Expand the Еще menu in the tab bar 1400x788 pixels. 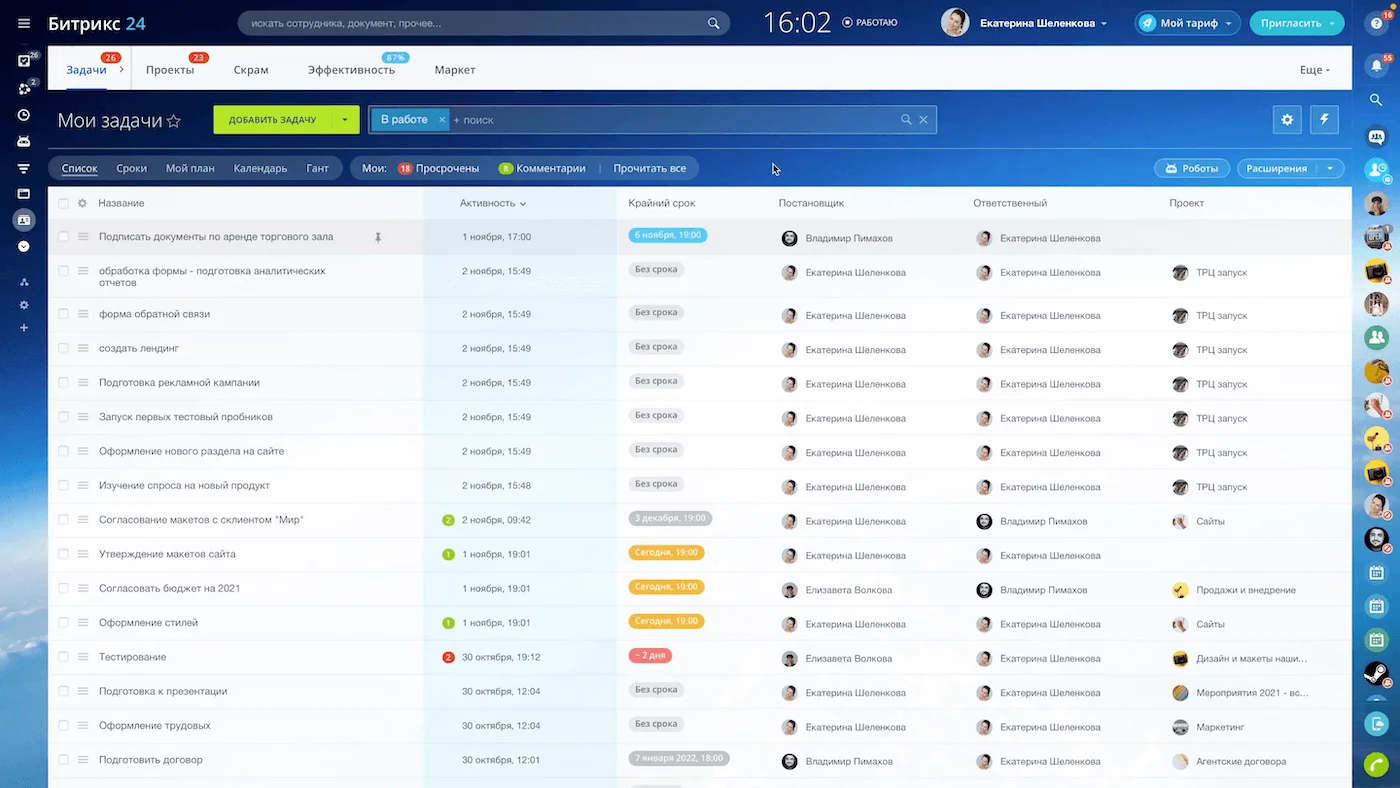pyautogui.click(x=1314, y=70)
